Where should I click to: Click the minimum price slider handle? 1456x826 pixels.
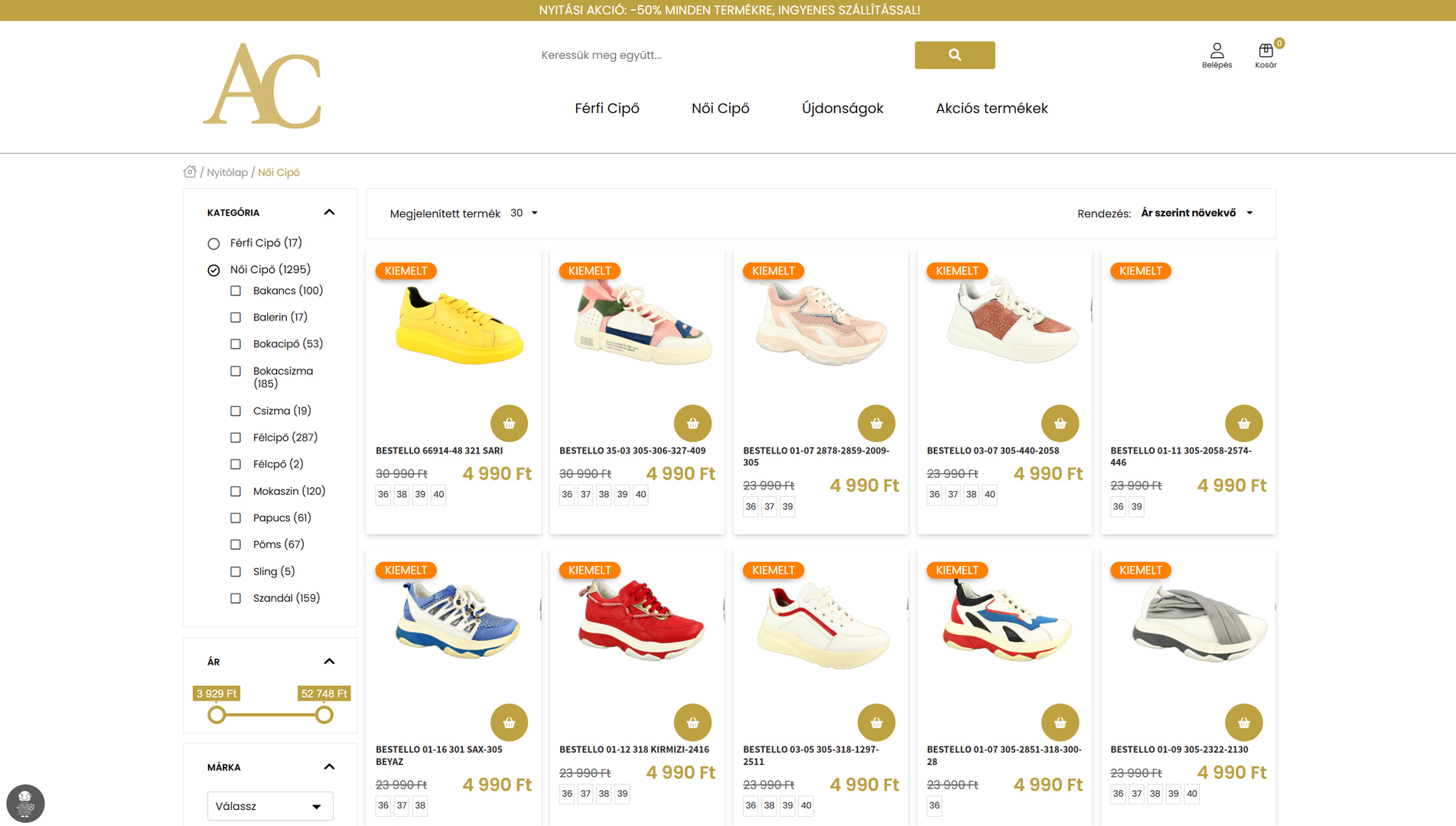[x=217, y=714]
